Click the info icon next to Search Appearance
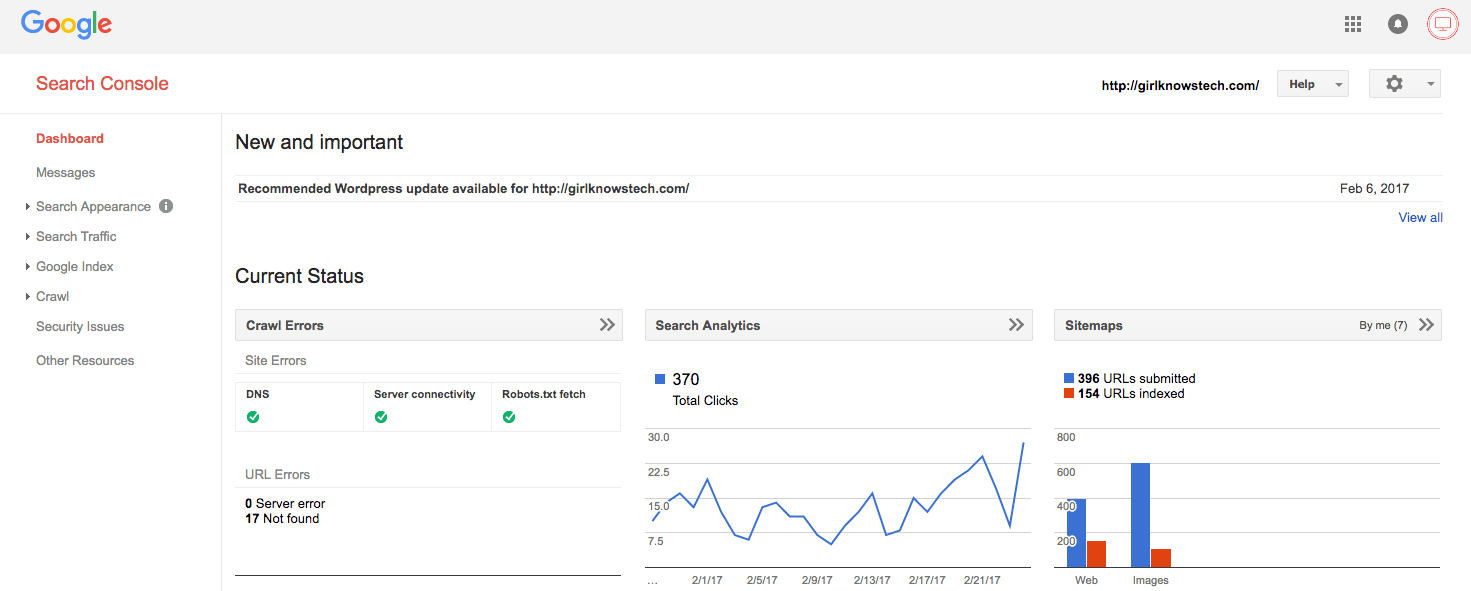Screen dimensions: 1471x591 click(x=166, y=206)
